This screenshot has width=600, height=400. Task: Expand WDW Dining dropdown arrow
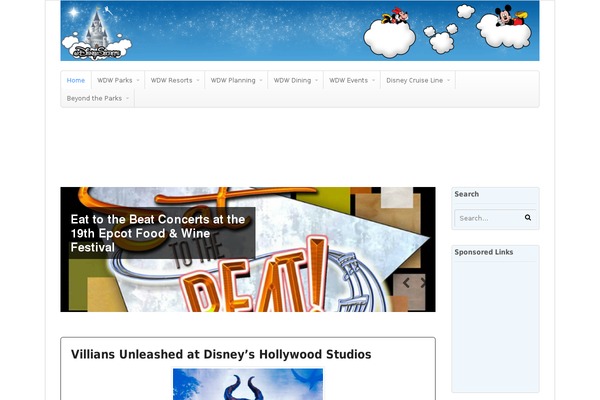pyautogui.click(x=316, y=80)
